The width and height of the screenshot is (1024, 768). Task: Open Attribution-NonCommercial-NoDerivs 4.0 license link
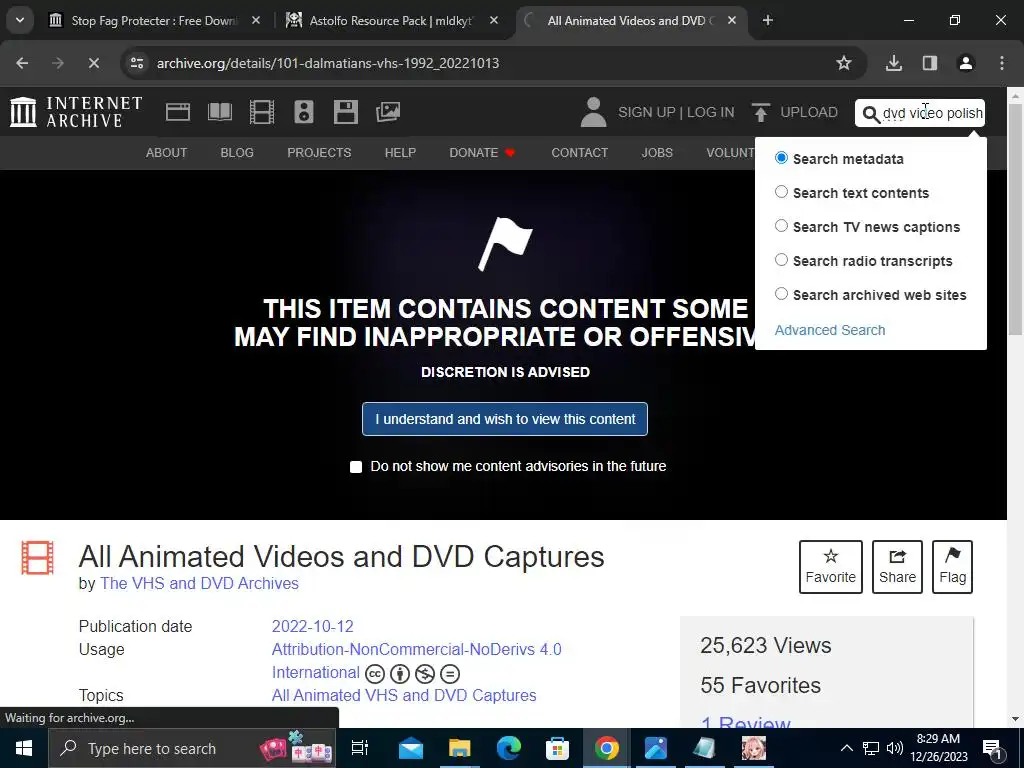coord(417,661)
